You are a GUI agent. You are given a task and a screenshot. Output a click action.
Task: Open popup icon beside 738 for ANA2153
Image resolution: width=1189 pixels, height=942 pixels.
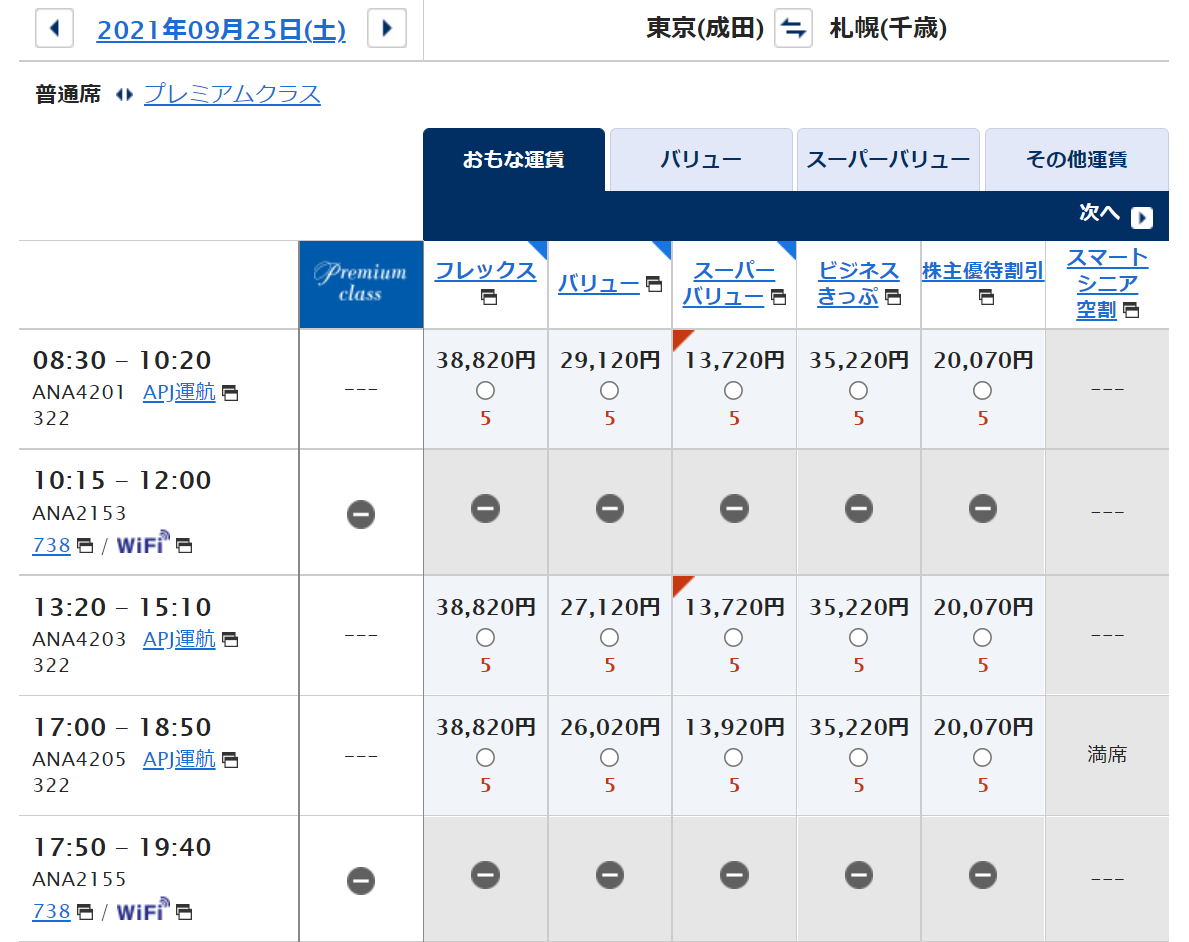pyautogui.click(x=85, y=545)
